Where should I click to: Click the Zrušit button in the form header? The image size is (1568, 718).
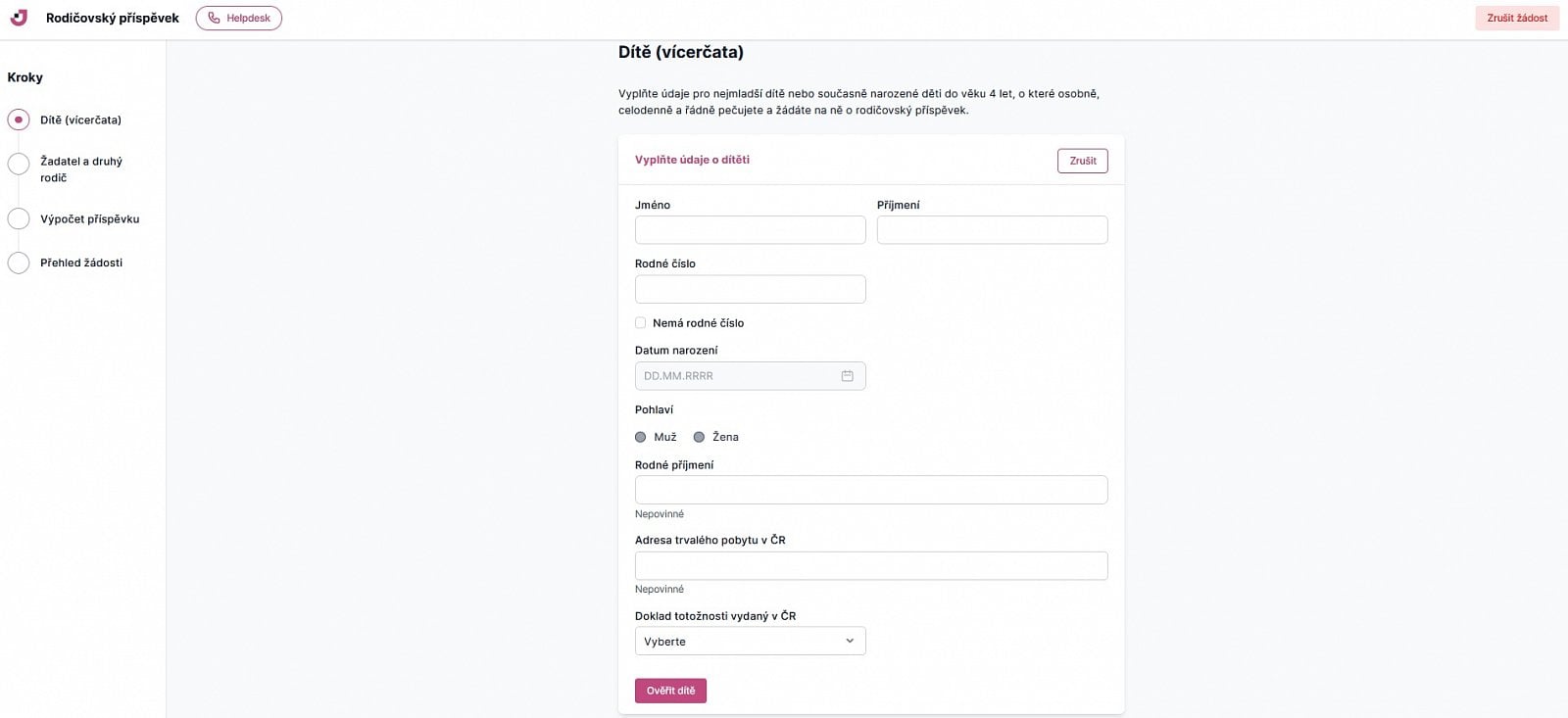coord(1083,161)
